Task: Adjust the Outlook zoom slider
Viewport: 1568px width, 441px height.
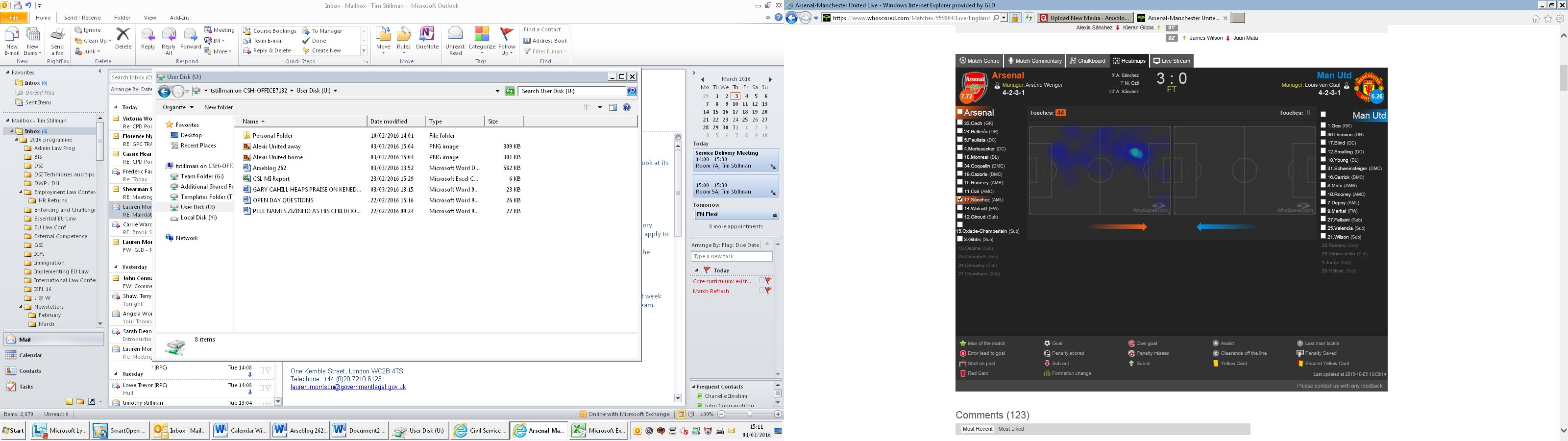Action: (x=749, y=414)
